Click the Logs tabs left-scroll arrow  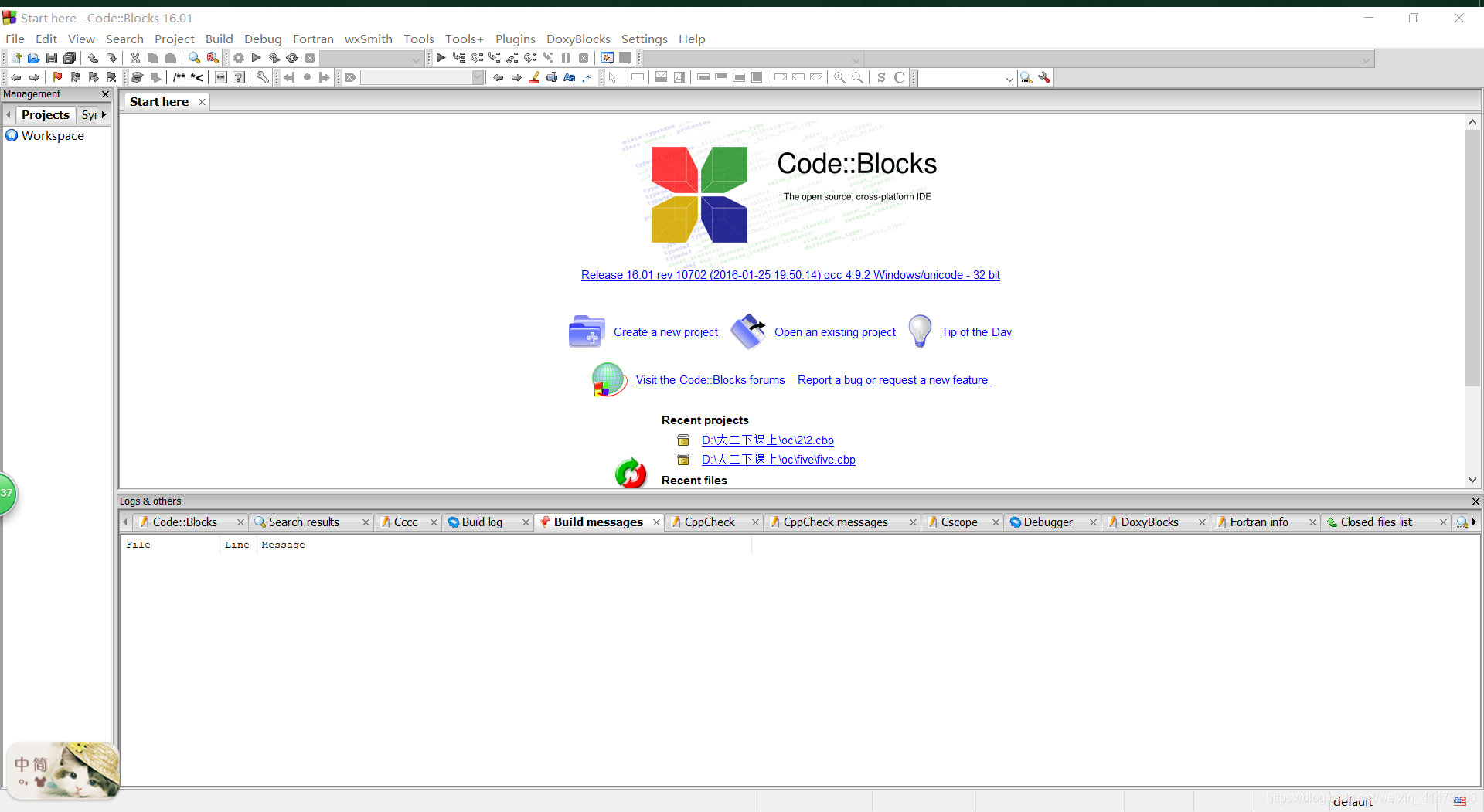pyautogui.click(x=125, y=522)
